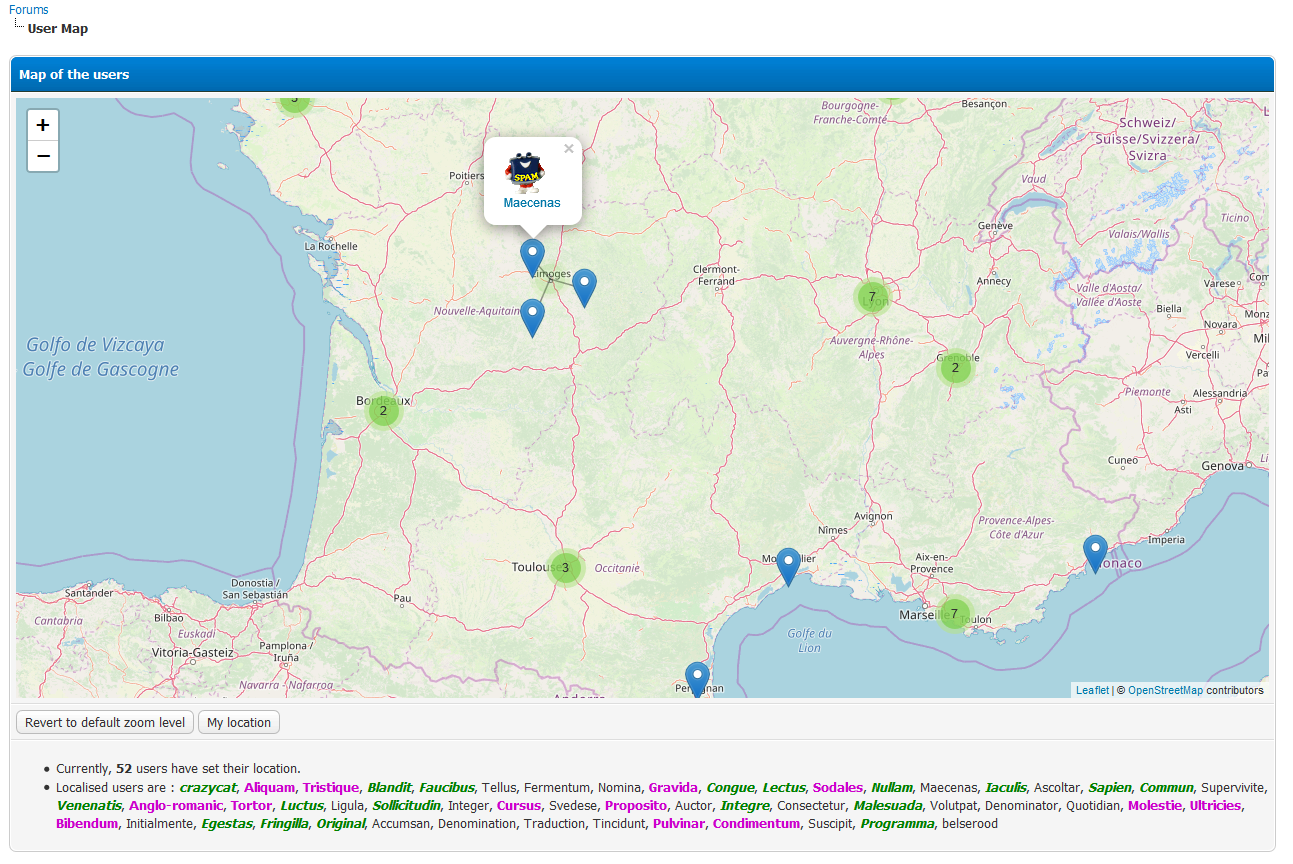Open user crazycat in the localised list
The width and height of the screenshot is (1293, 864).
pyautogui.click(x=208, y=788)
